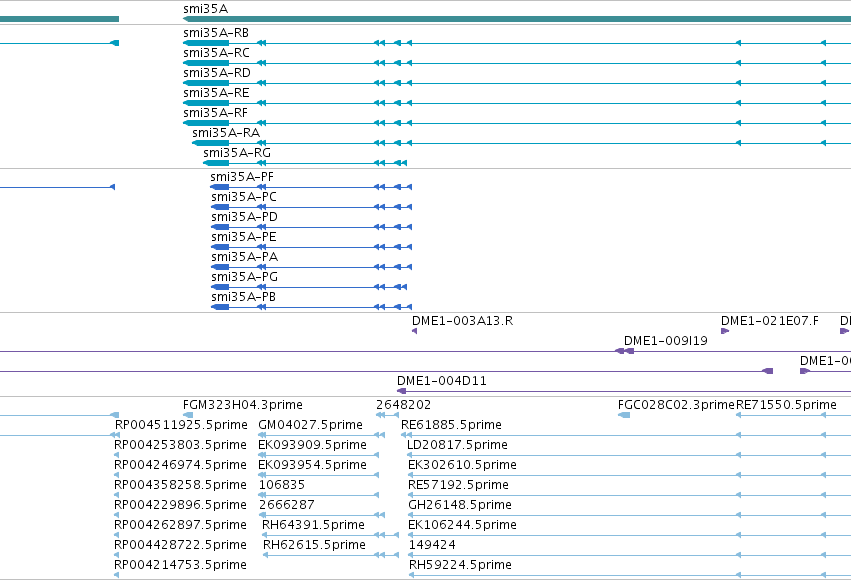
Task: Choose protein label smi35A-PA
Action: [x=244, y=257]
